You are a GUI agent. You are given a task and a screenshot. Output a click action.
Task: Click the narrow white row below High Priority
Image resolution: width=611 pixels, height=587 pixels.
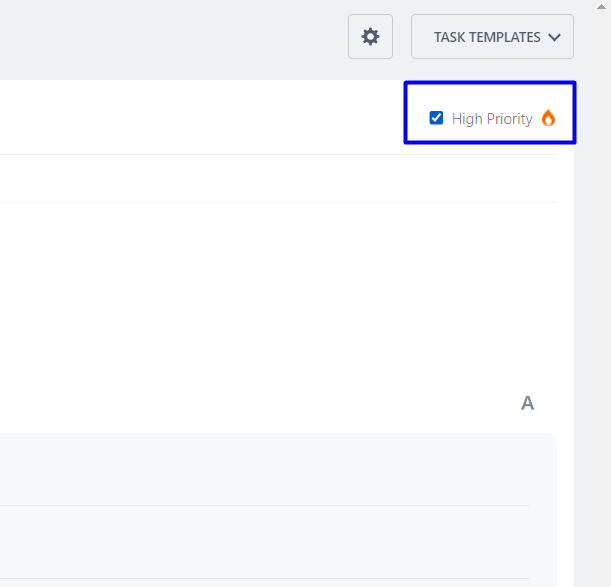278,178
